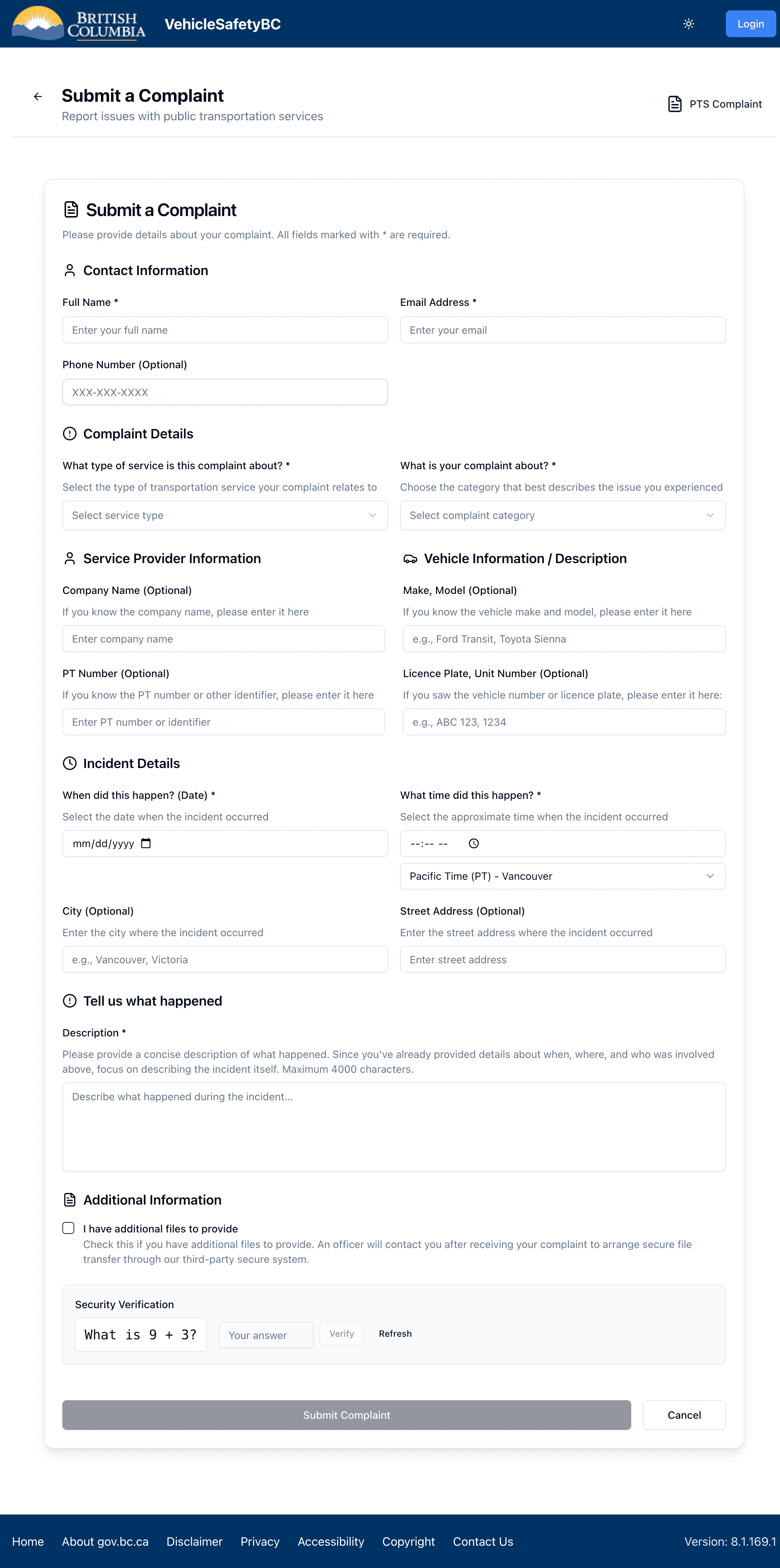Click the full name input field
This screenshot has height=1568, width=780.
pyautogui.click(x=225, y=329)
